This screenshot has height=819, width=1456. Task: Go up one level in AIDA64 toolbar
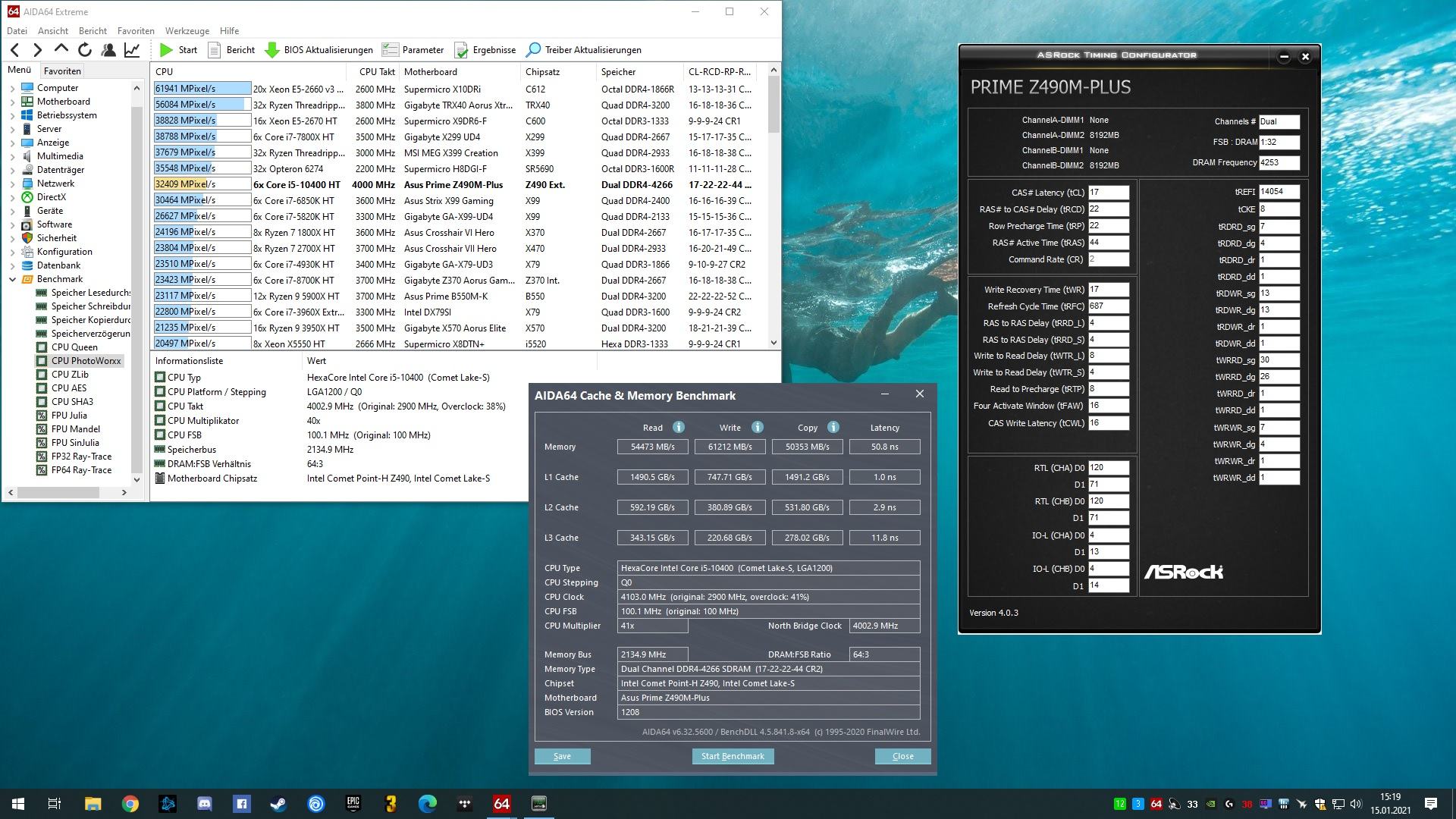61,49
